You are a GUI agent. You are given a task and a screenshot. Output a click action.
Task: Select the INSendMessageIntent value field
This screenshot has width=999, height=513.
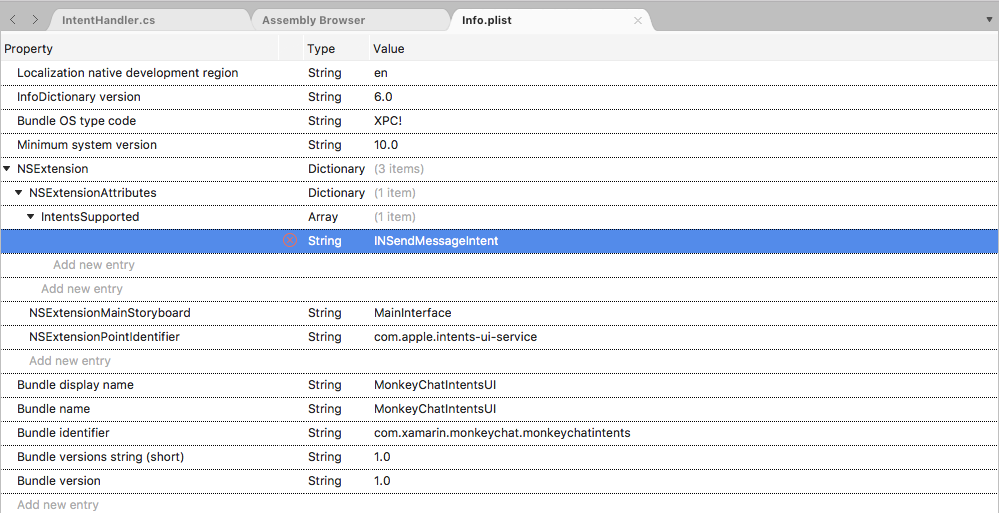click(436, 241)
